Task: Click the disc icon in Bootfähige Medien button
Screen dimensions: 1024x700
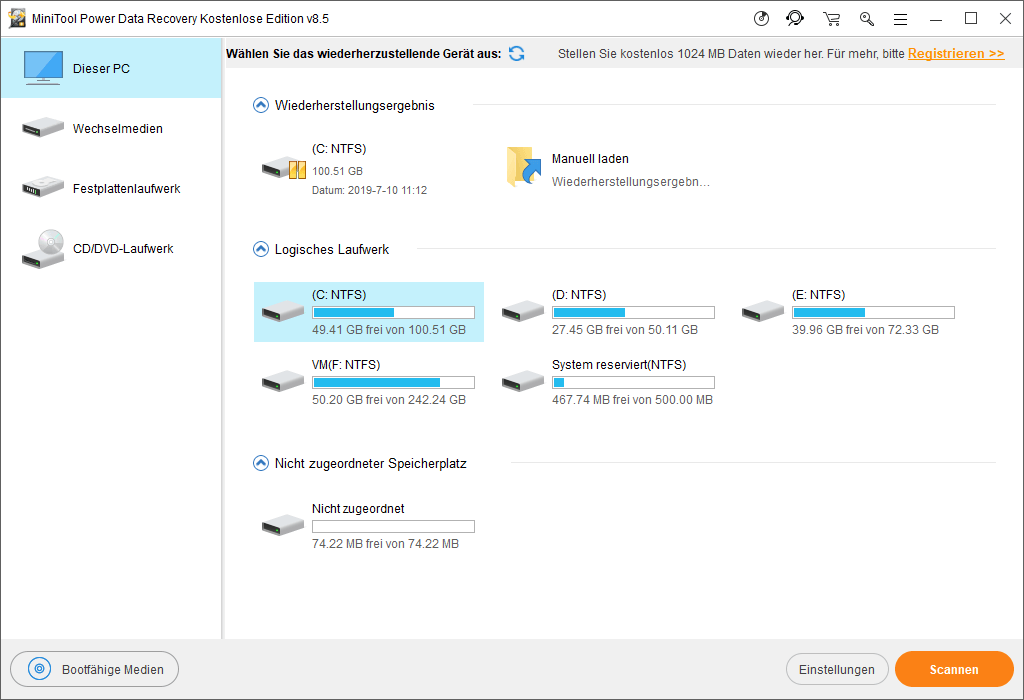Action: 39,669
